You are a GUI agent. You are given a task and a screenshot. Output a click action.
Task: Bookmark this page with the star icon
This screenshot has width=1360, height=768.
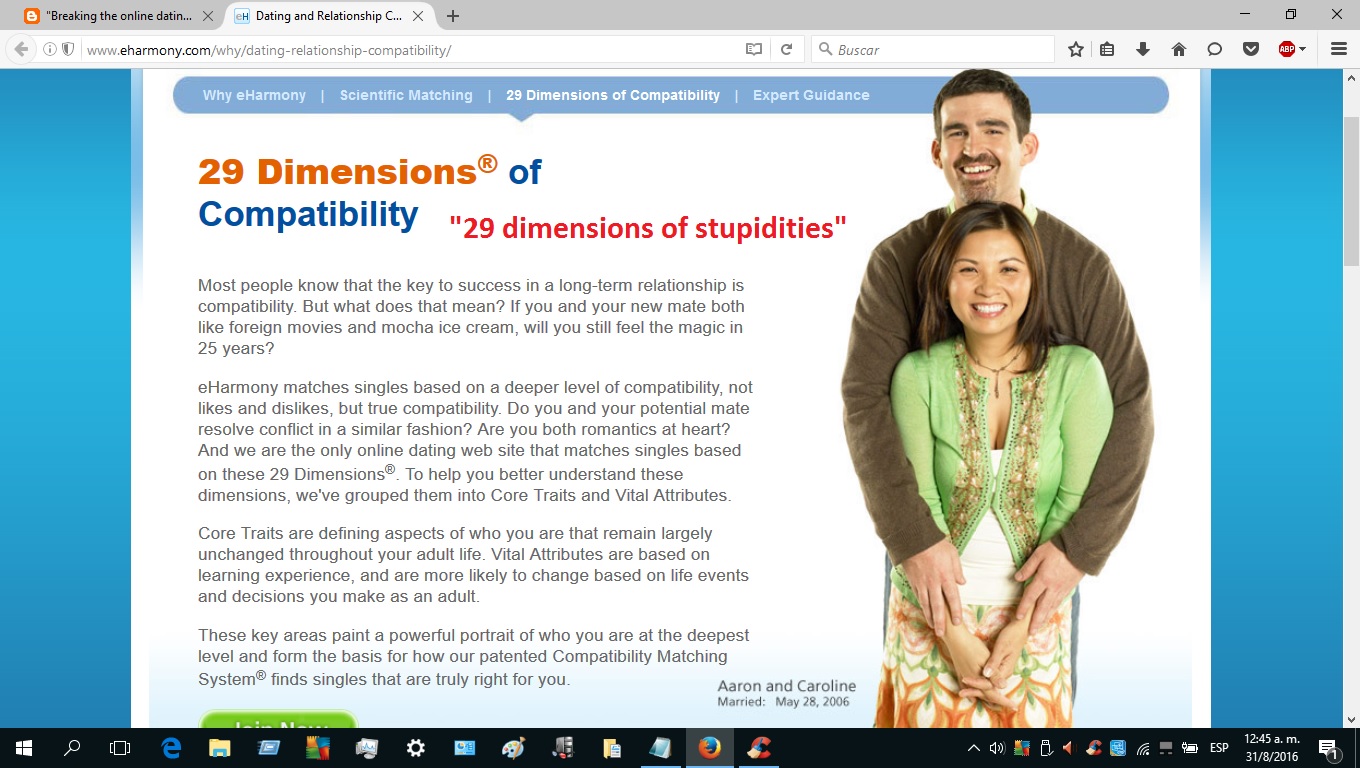point(1076,49)
